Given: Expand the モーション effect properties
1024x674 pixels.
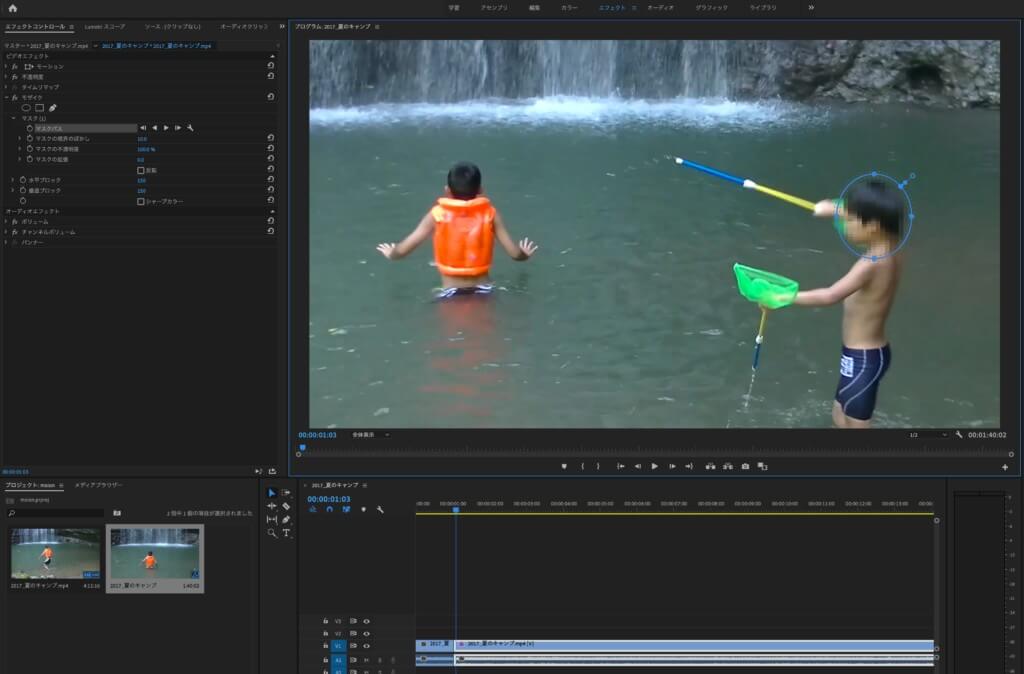Looking at the screenshot, I should click(7, 66).
